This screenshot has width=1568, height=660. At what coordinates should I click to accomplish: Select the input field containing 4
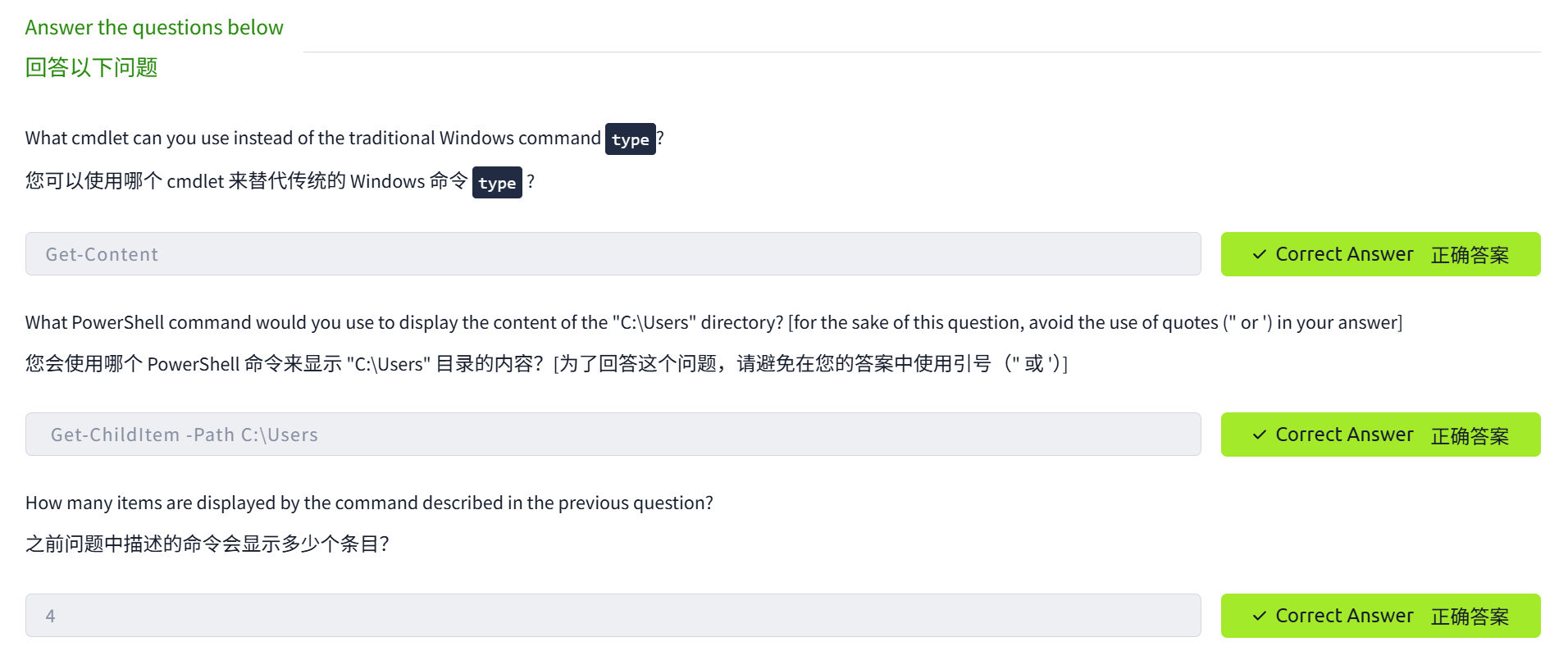[613, 616]
